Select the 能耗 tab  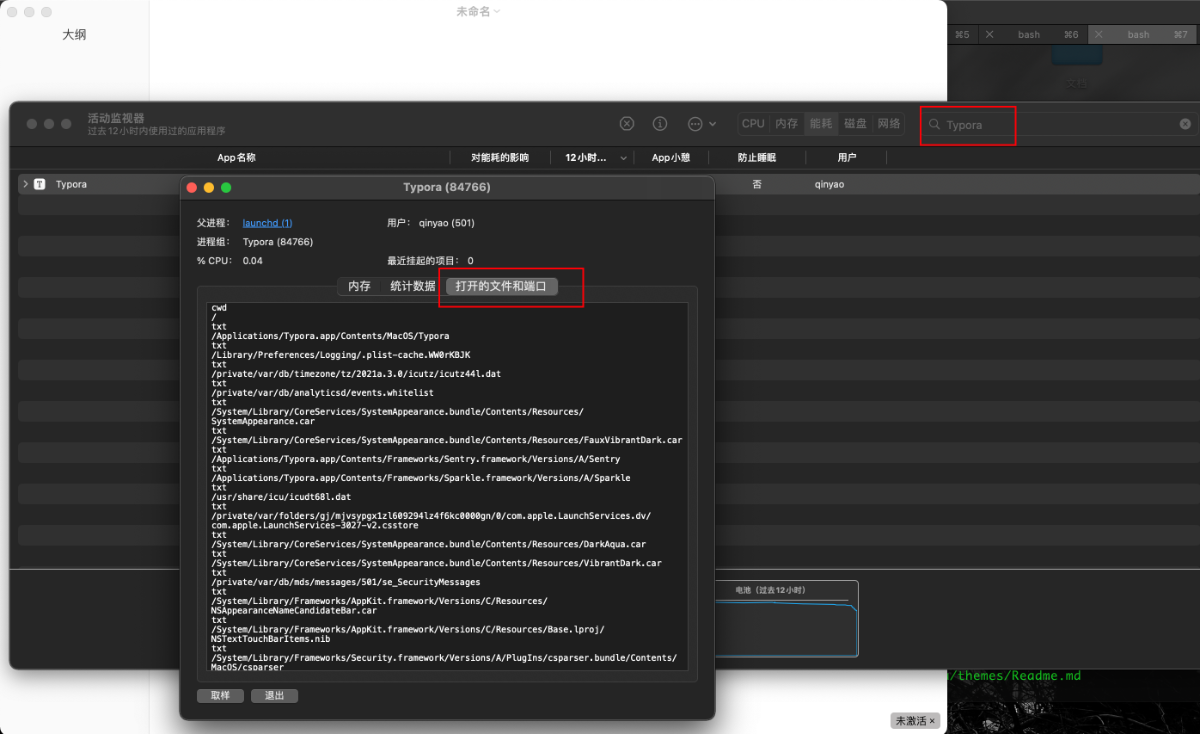[821, 124]
